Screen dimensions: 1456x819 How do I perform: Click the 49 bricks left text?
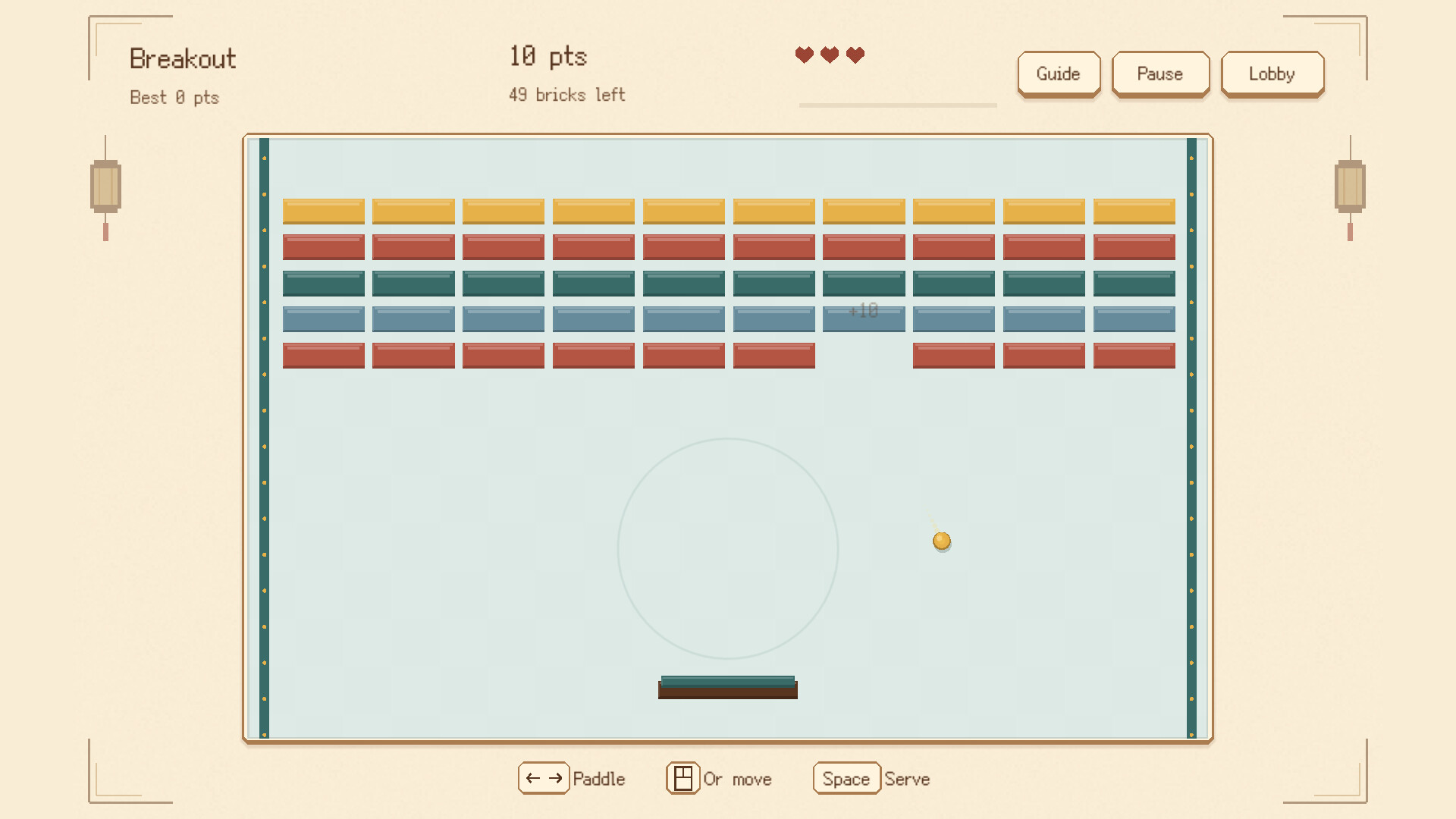[x=567, y=95]
